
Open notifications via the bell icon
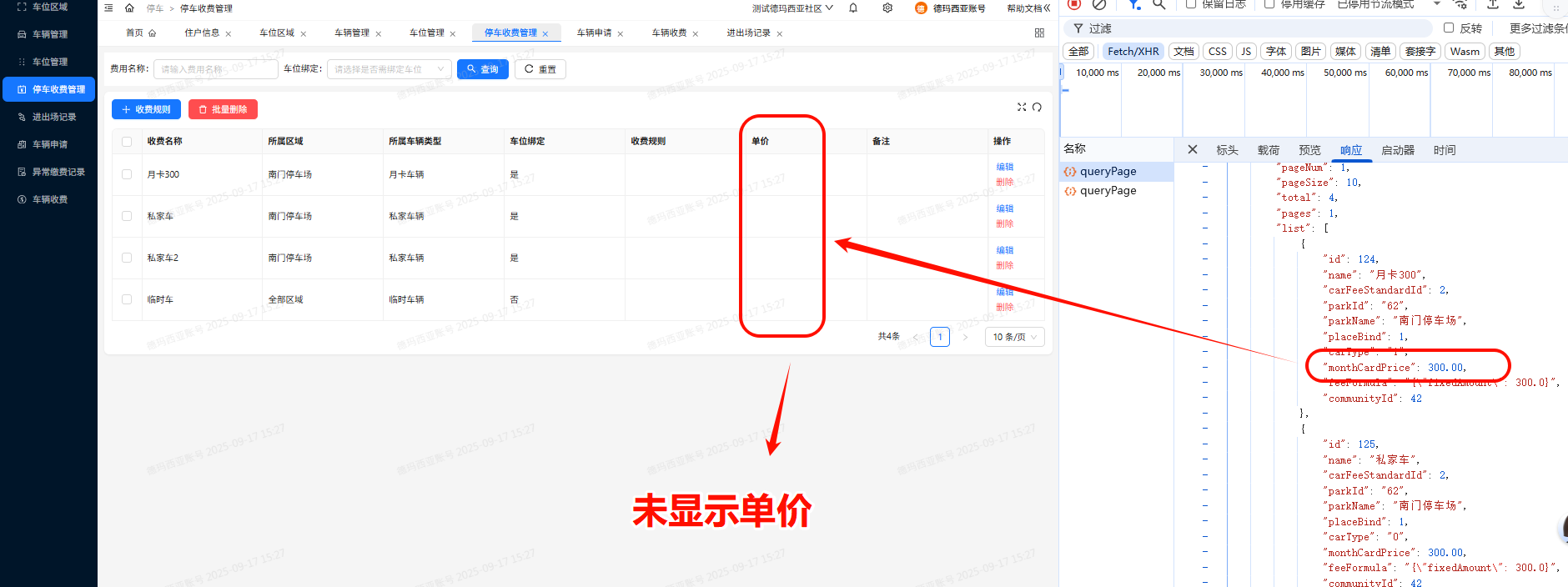[853, 8]
